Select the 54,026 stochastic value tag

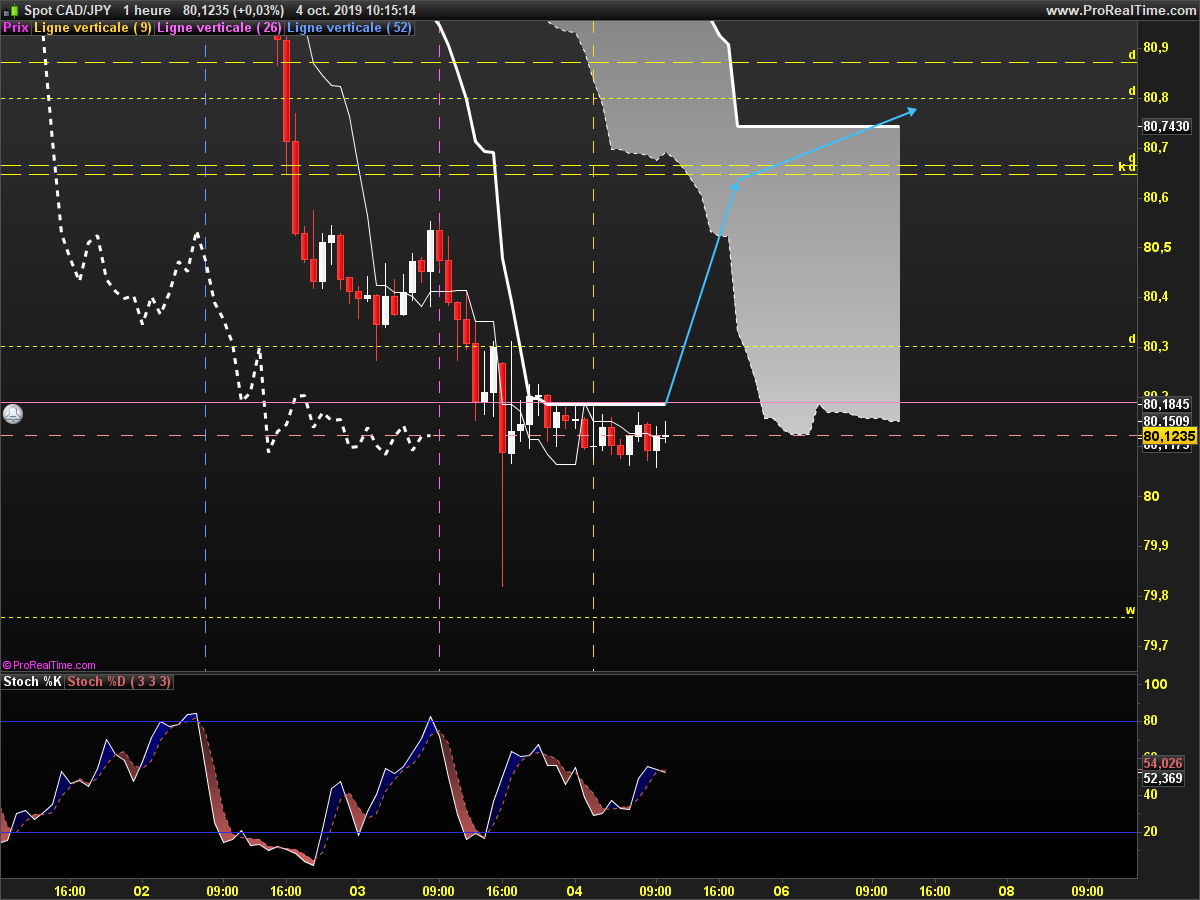[1163, 763]
